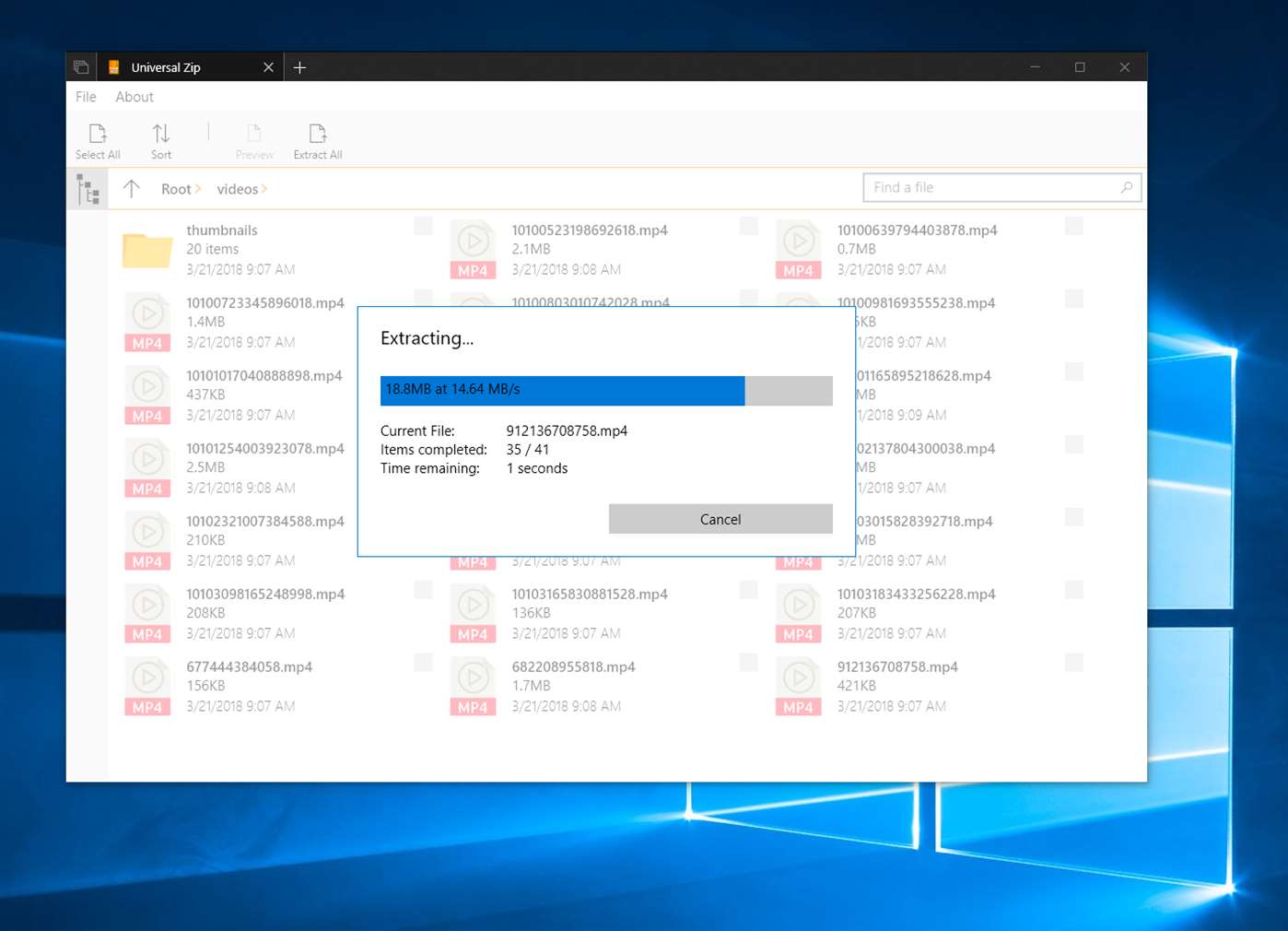
Task: Click the 10100981693555238.mp4 file name
Action: 916,303
